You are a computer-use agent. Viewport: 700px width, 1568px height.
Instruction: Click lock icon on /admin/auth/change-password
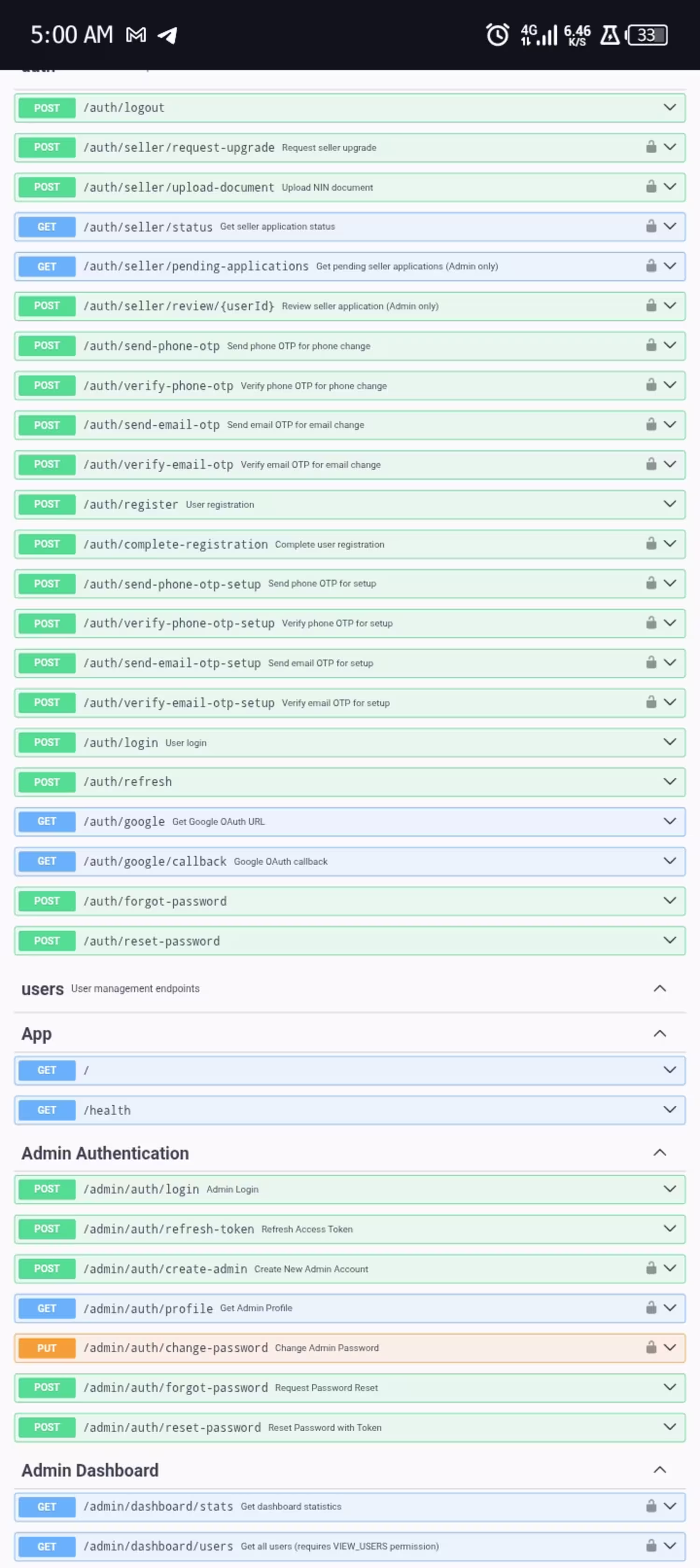click(x=651, y=1347)
